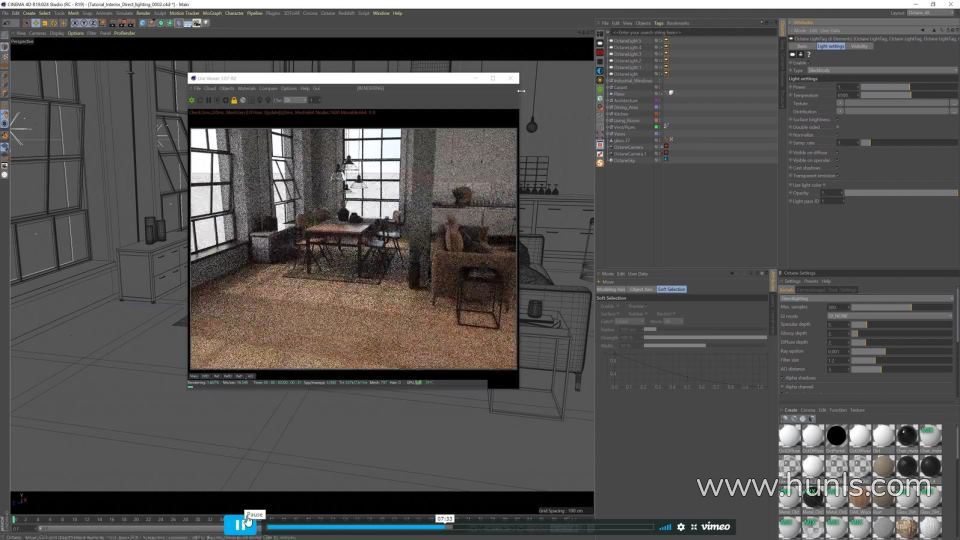Select the Soft Selection tab
960x540 pixels.
point(671,289)
